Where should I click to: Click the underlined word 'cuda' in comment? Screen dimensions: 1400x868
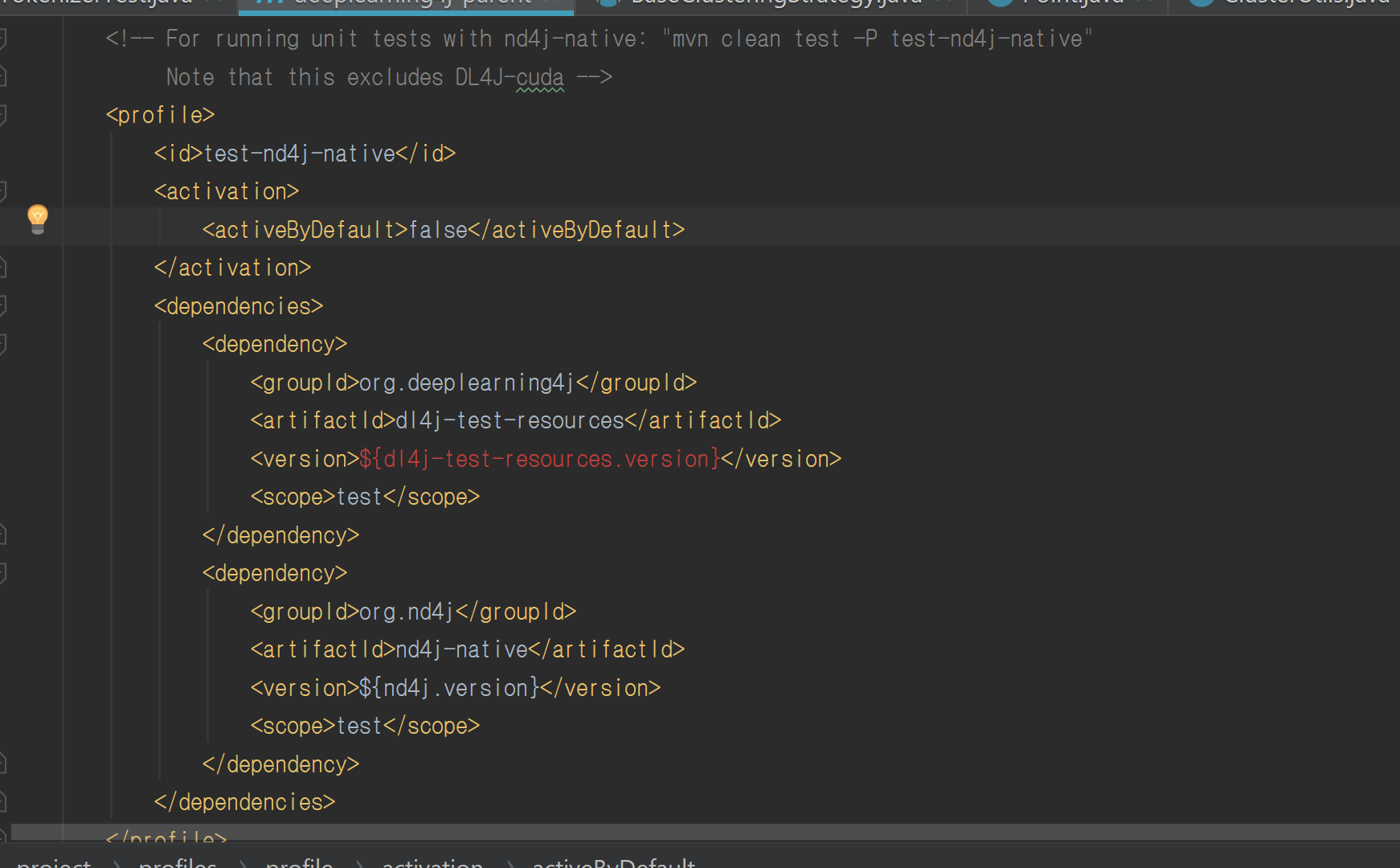539,78
